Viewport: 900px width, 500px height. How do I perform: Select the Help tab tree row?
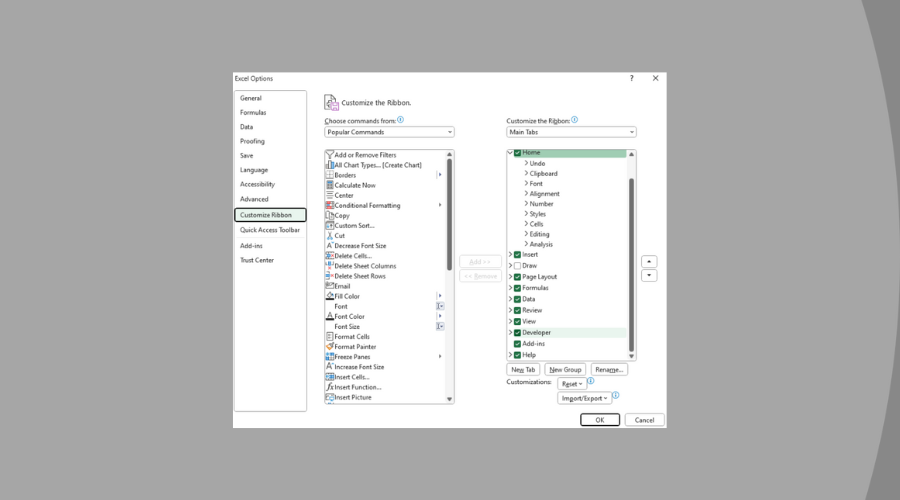coord(567,355)
